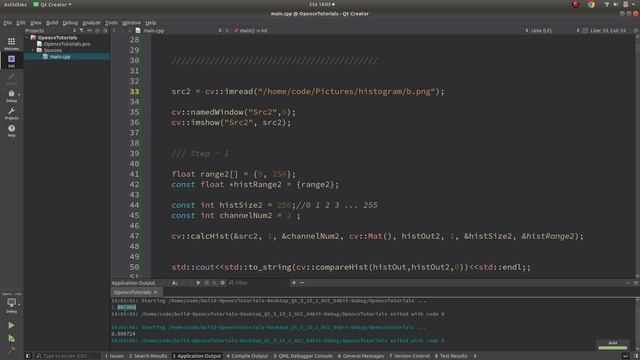Open the kit selector Debug monitor
The image size is (640, 360).
pos(11,304)
